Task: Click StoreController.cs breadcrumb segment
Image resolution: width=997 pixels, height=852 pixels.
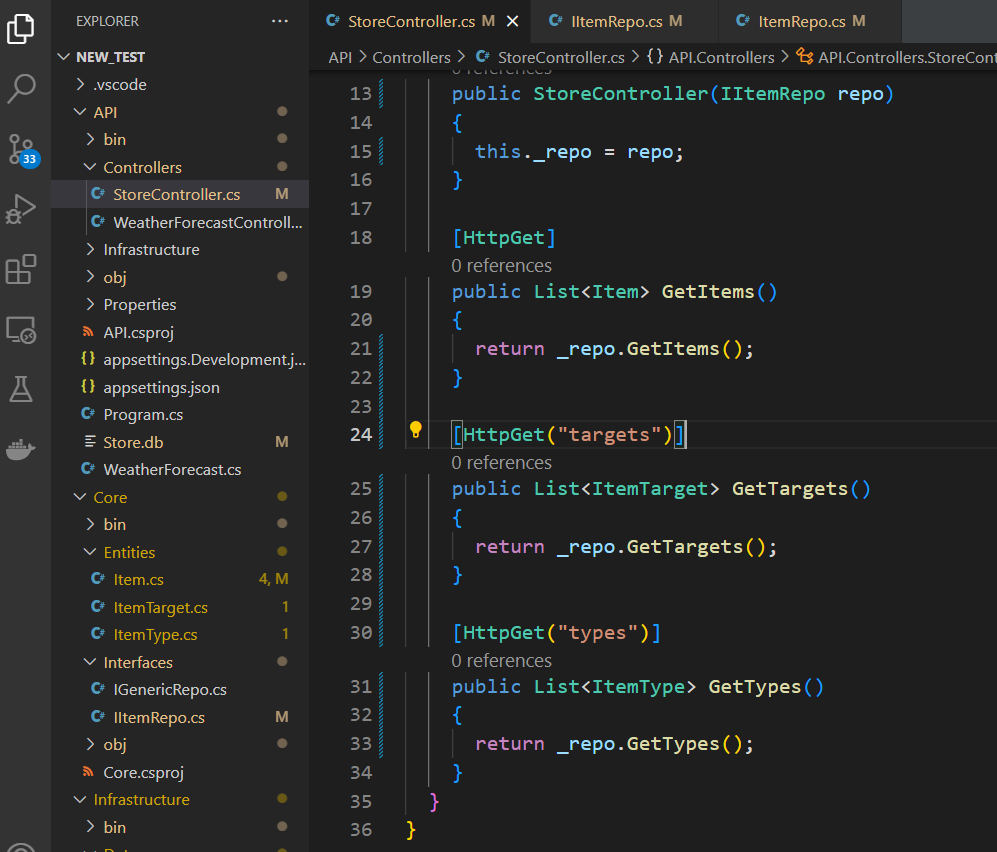Action: click(x=561, y=57)
